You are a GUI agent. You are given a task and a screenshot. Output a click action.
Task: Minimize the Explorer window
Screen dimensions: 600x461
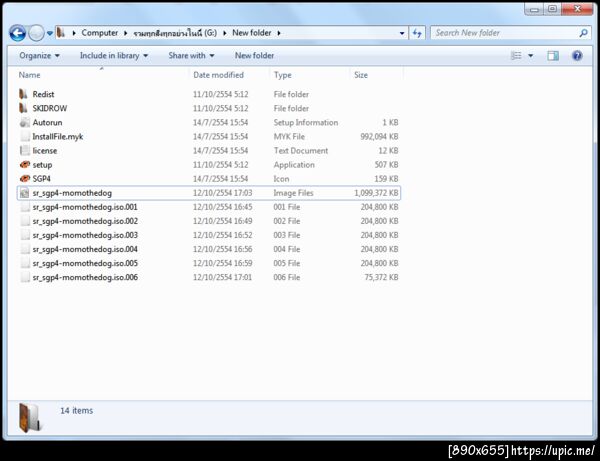click(534, 9)
